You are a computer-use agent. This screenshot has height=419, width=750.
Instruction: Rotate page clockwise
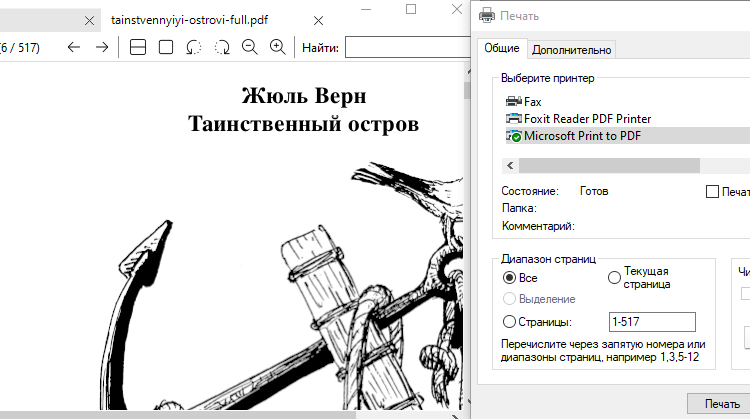click(x=222, y=47)
